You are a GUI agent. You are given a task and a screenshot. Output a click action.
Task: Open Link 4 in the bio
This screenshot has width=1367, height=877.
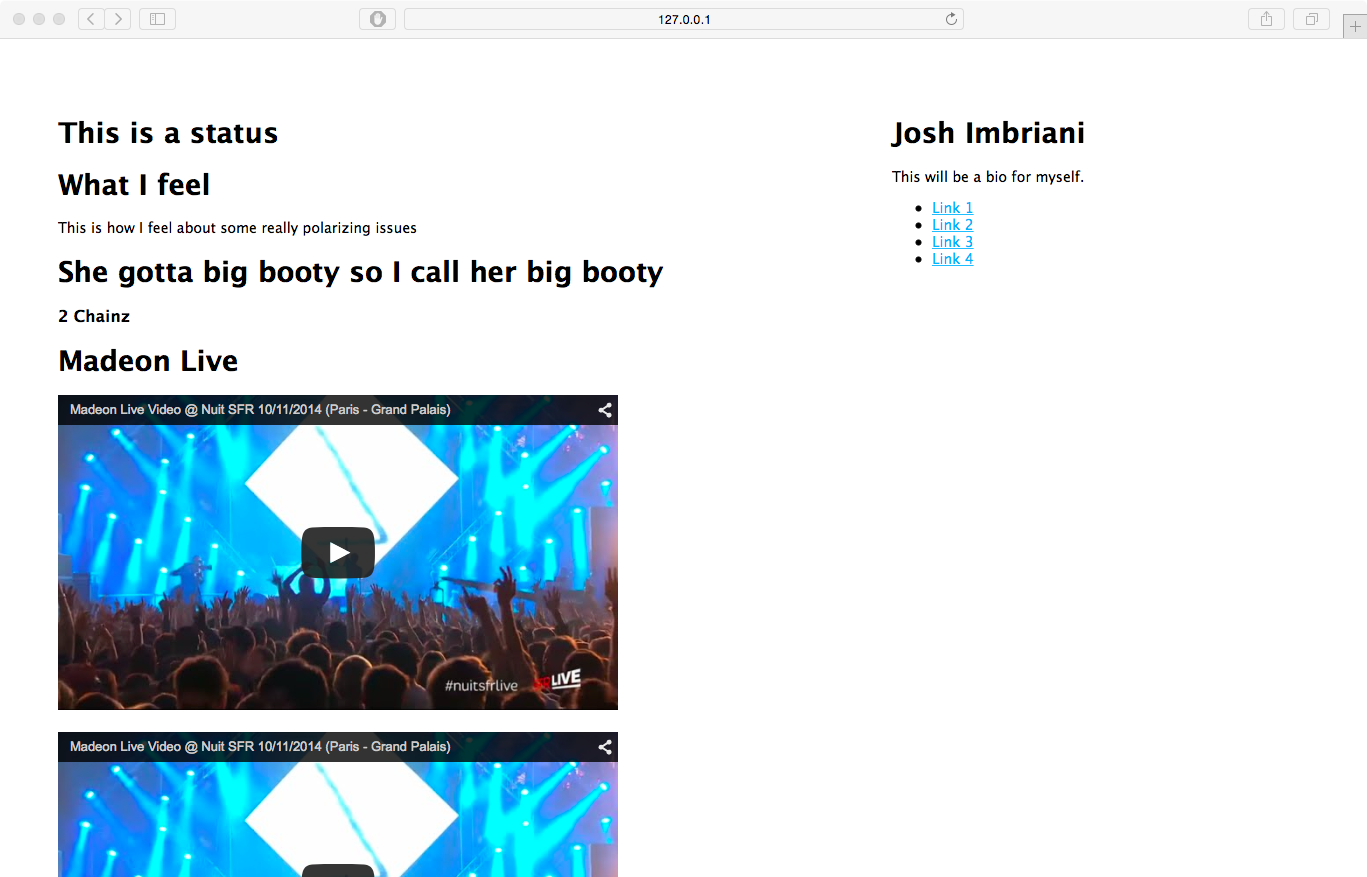coord(952,259)
